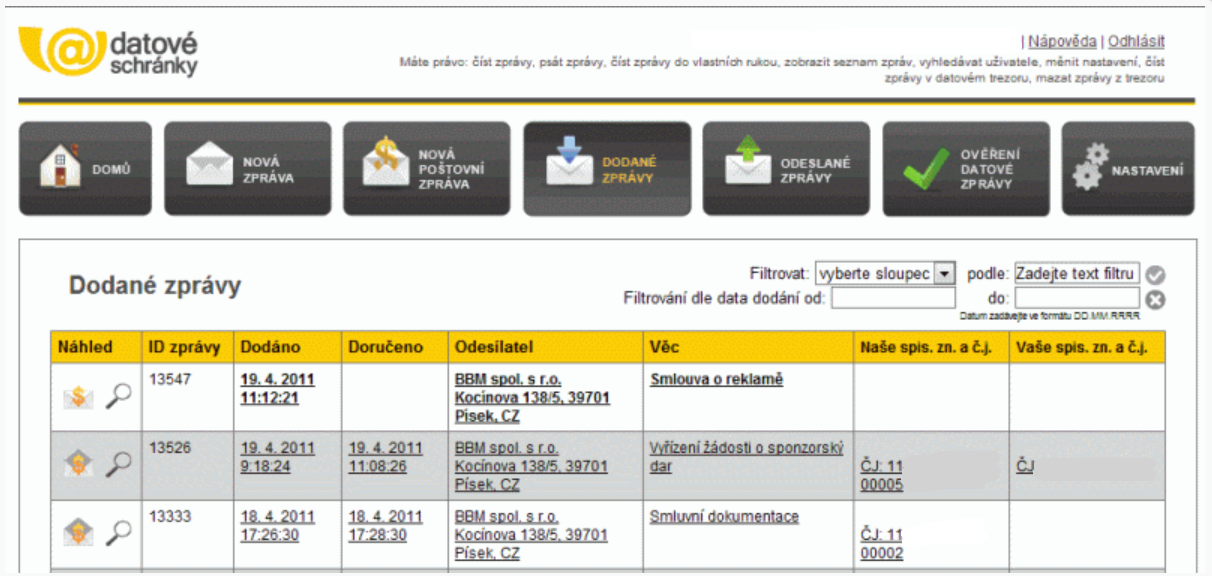Open envelope icon for message 13526

(77, 464)
